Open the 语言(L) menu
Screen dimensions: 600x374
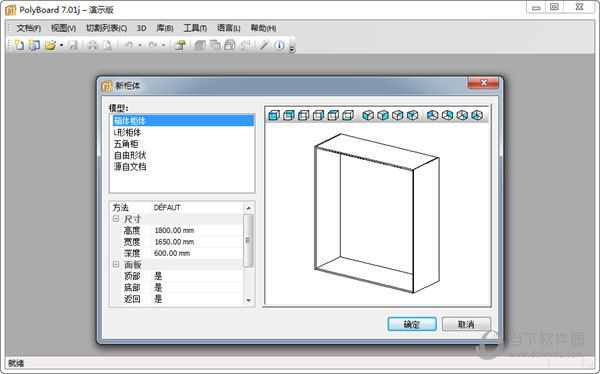click(228, 28)
